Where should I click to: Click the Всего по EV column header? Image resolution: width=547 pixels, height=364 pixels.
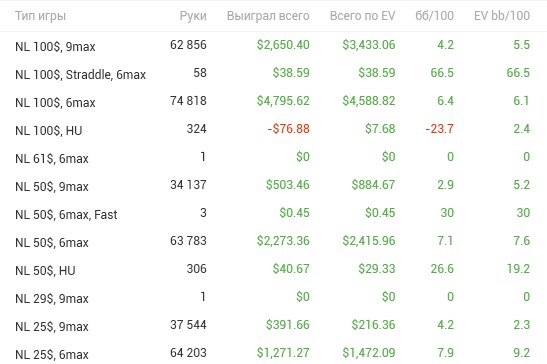[x=362, y=16]
